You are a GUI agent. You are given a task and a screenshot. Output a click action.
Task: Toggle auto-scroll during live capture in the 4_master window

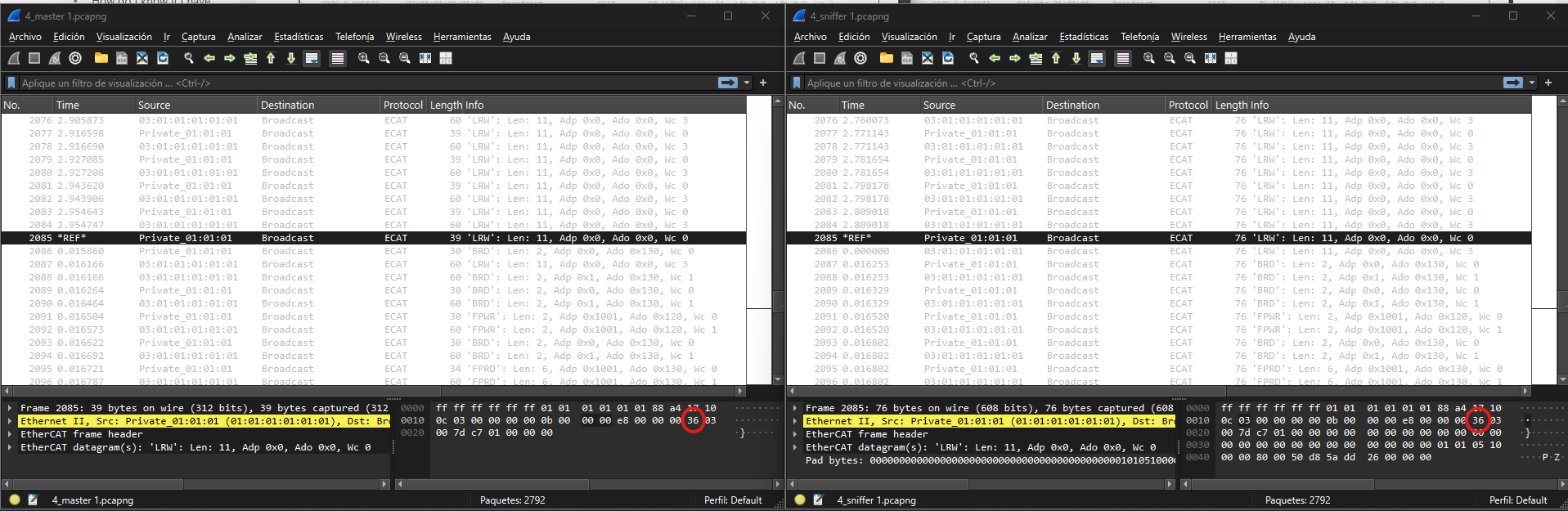coord(312,58)
